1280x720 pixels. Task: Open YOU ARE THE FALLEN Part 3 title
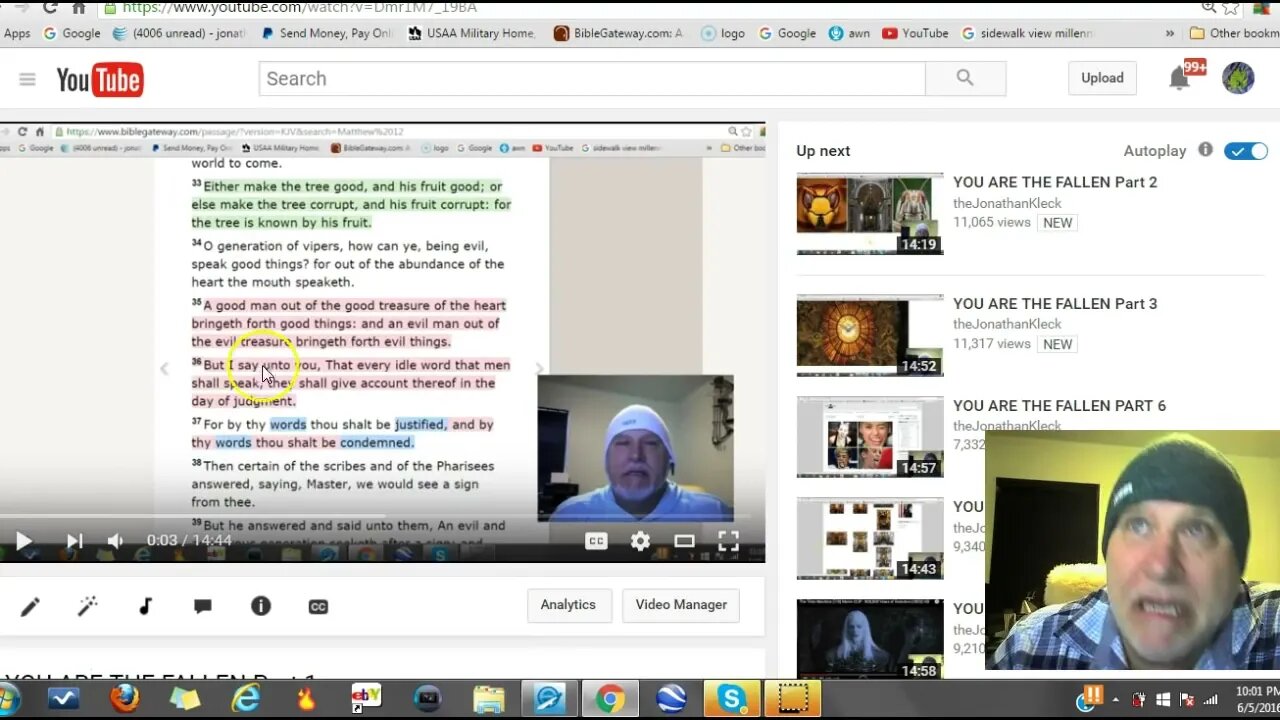pos(1055,304)
